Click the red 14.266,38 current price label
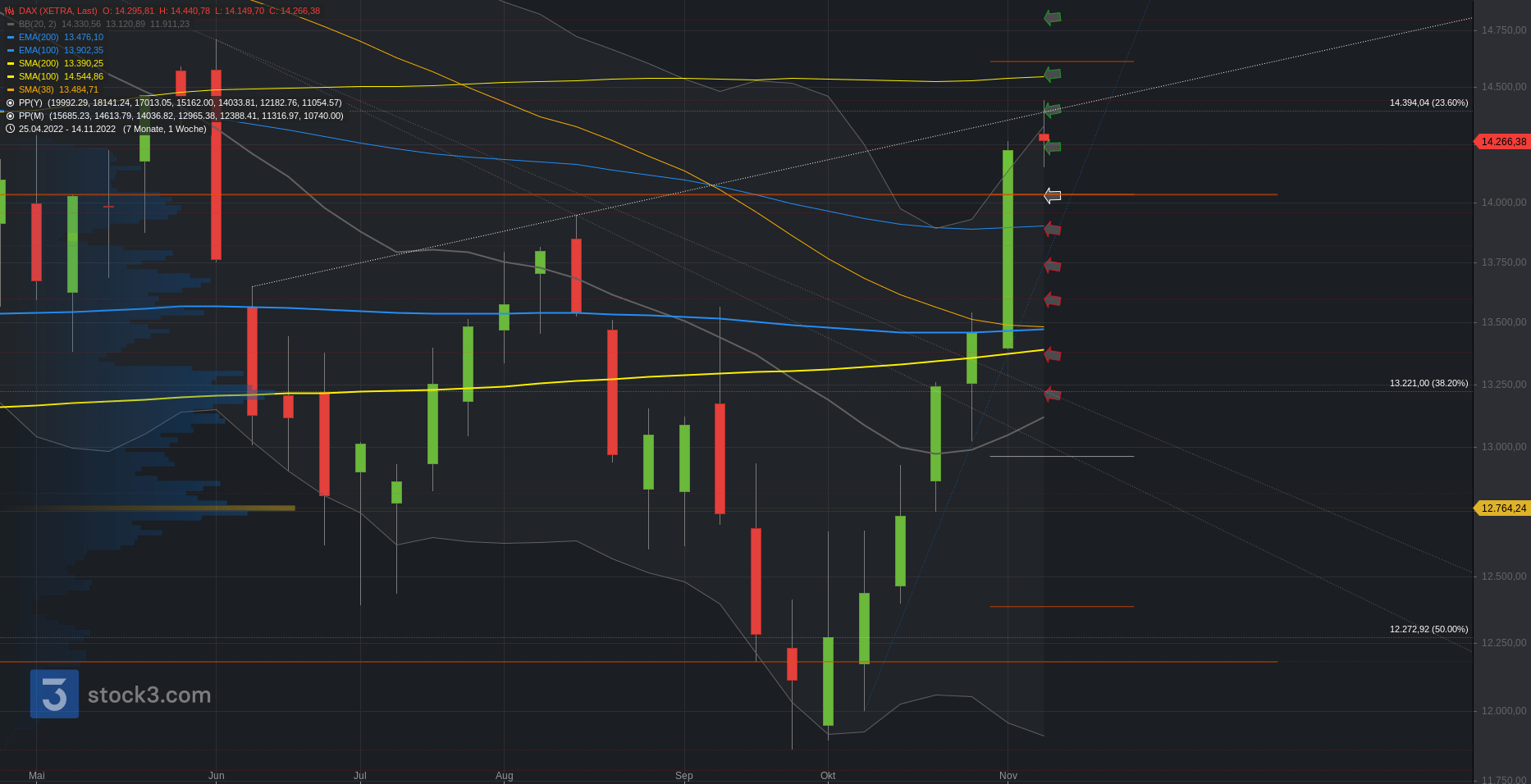This screenshot has width=1531, height=784. coord(1502,142)
